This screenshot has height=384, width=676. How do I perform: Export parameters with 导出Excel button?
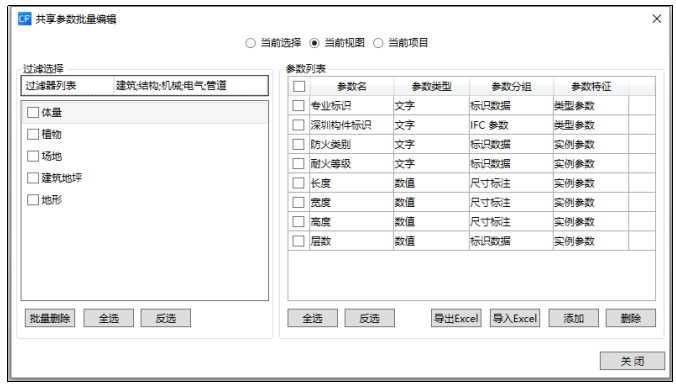click(456, 318)
